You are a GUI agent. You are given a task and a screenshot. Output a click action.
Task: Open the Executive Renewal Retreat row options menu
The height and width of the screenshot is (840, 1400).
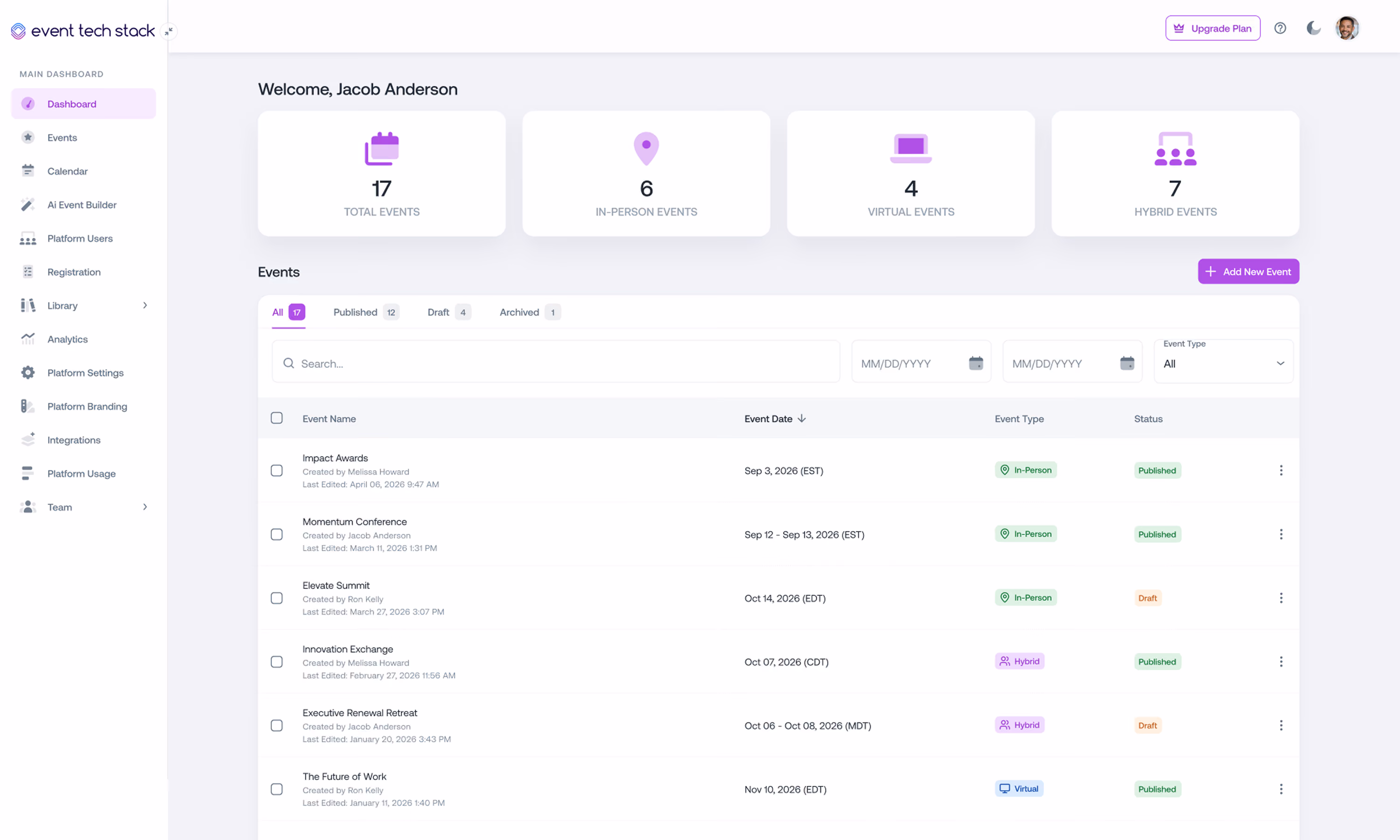tap(1281, 725)
